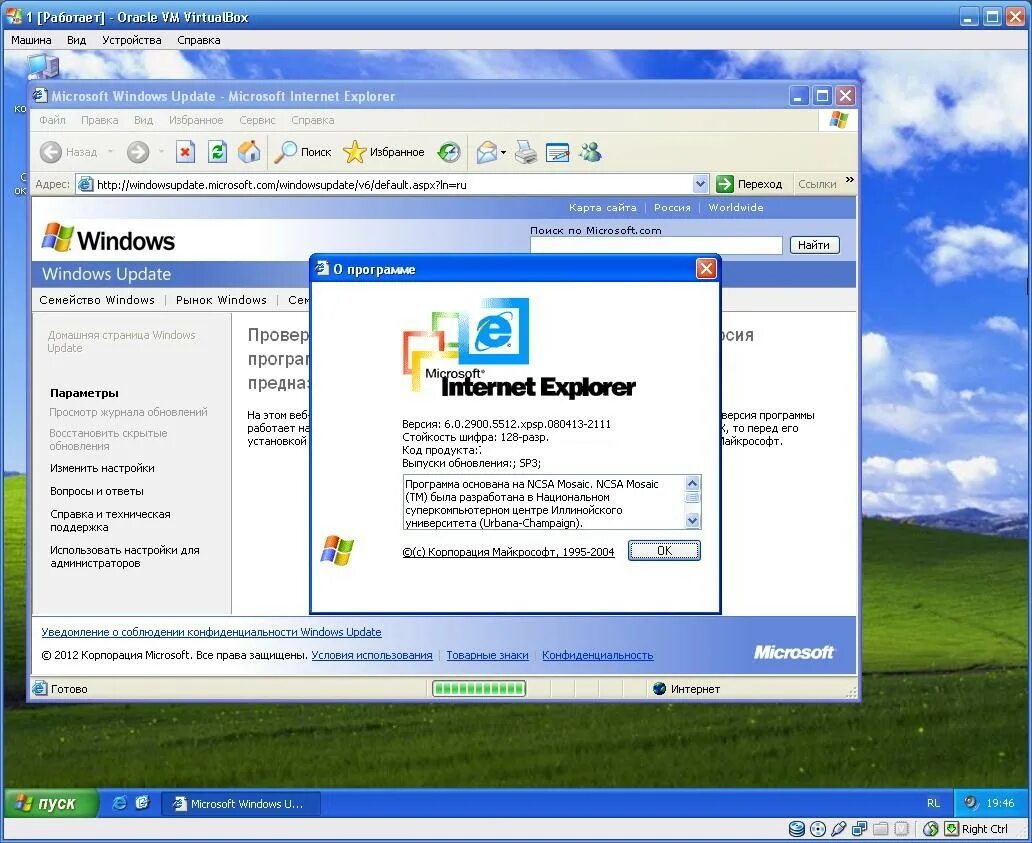This screenshot has height=843, width=1032.
Task: Click the Stop loading icon
Action: tap(184, 152)
